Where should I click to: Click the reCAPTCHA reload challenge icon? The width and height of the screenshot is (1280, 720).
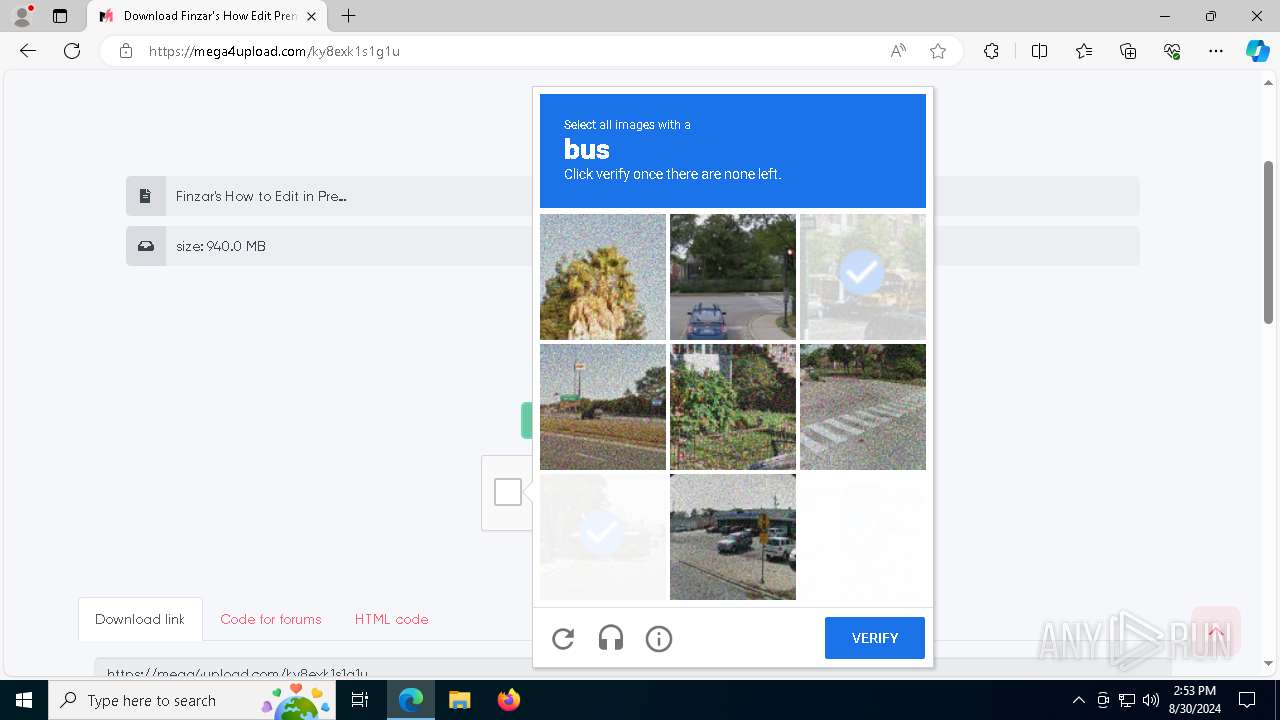tap(563, 638)
